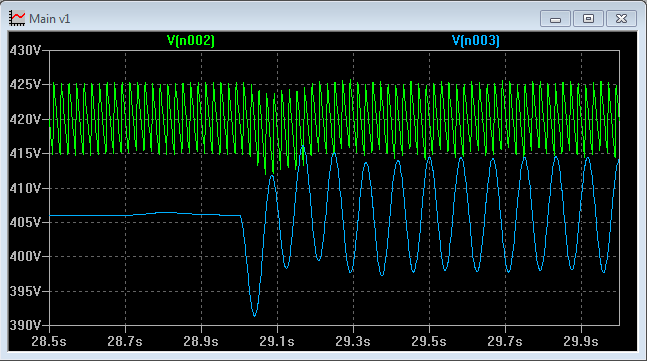The height and width of the screenshot is (361, 647).
Task: Click the V(n002) green trace label
Action: [x=191, y=40]
